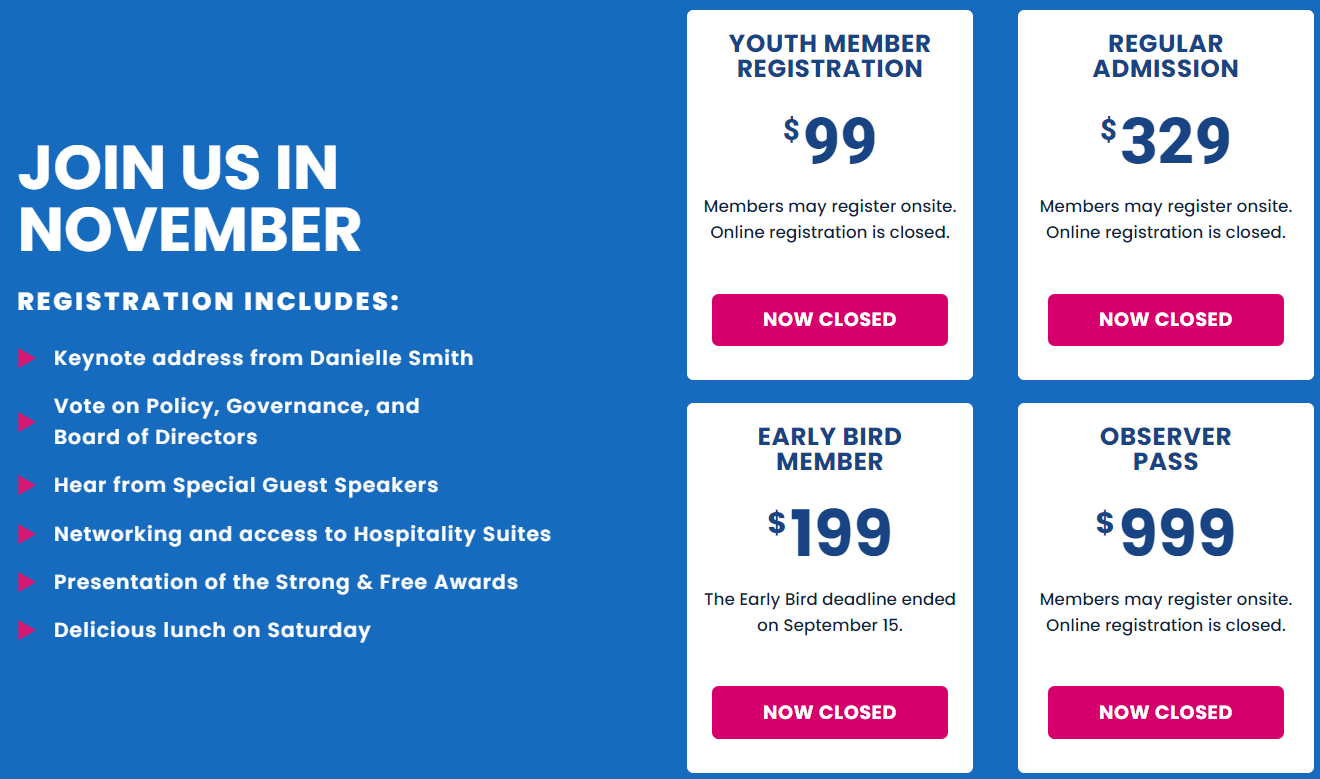
Task: Click the arrow bullet beside Networking and access
Action: (27, 534)
